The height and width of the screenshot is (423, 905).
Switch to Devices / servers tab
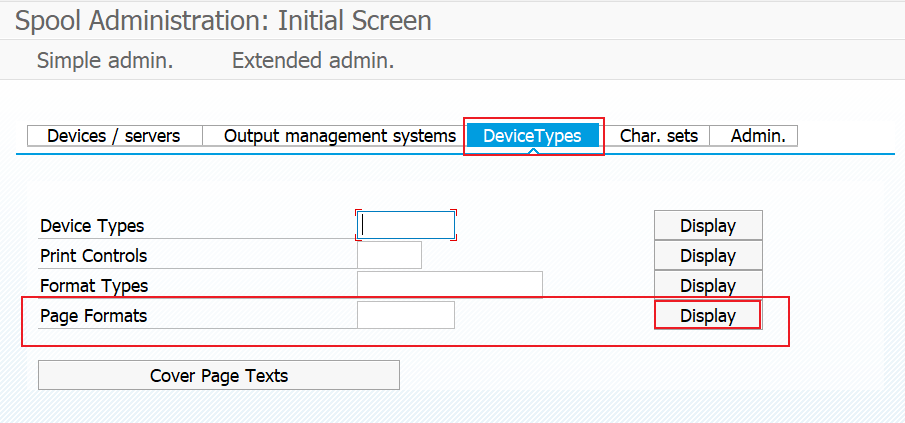click(114, 136)
